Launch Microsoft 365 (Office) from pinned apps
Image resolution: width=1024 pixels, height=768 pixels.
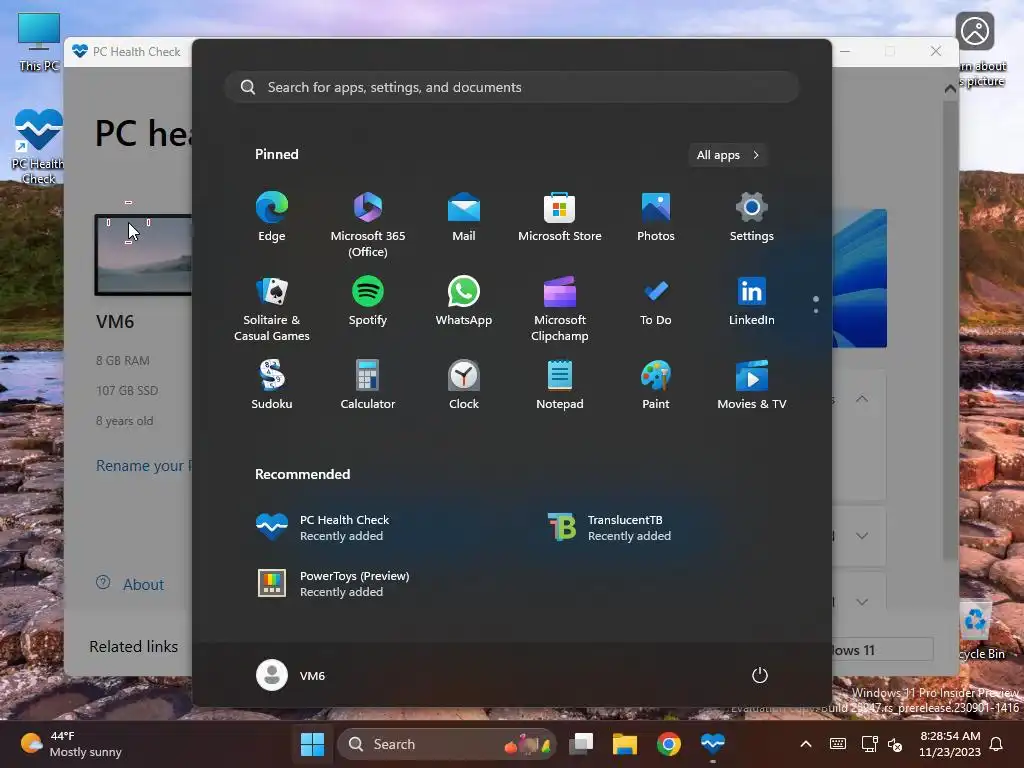pyautogui.click(x=368, y=224)
